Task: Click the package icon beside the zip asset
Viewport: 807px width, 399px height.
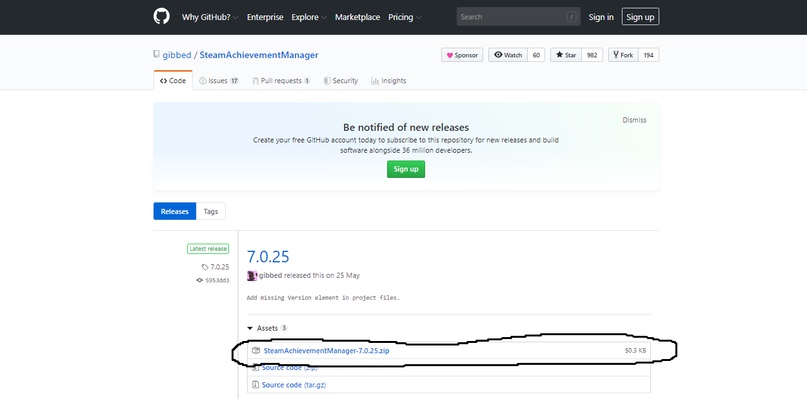Action: pos(256,351)
